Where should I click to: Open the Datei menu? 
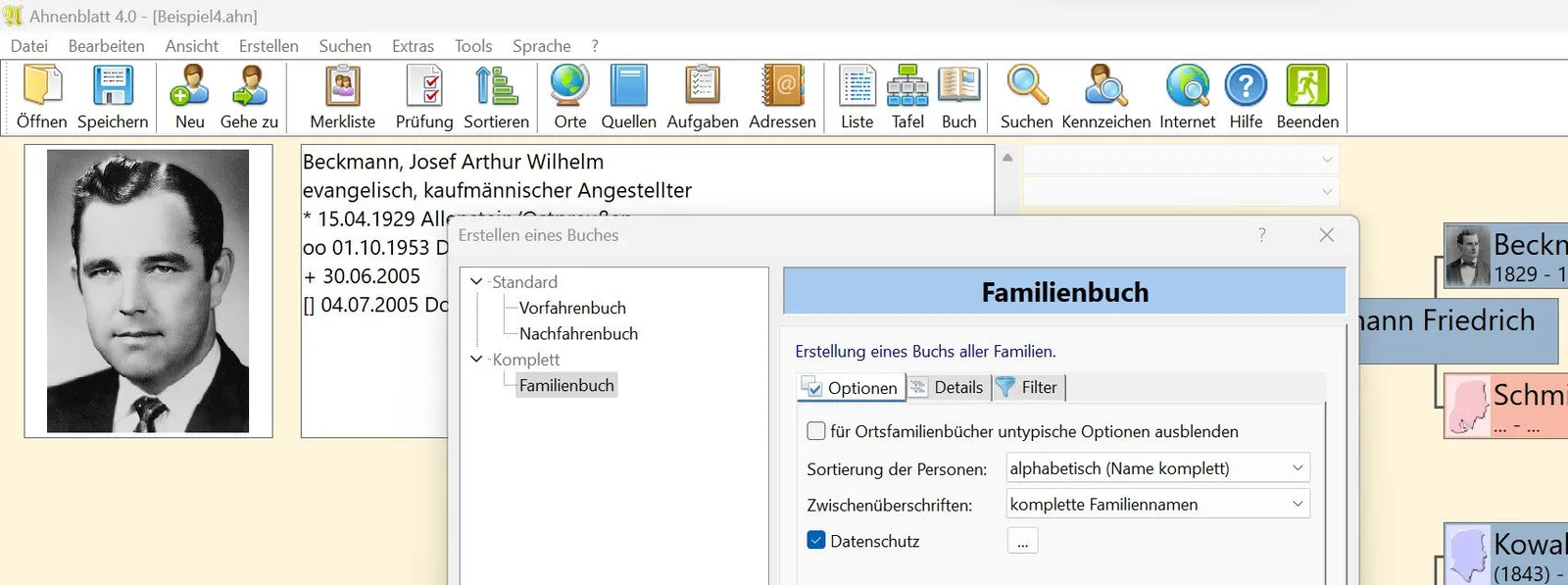click(29, 46)
